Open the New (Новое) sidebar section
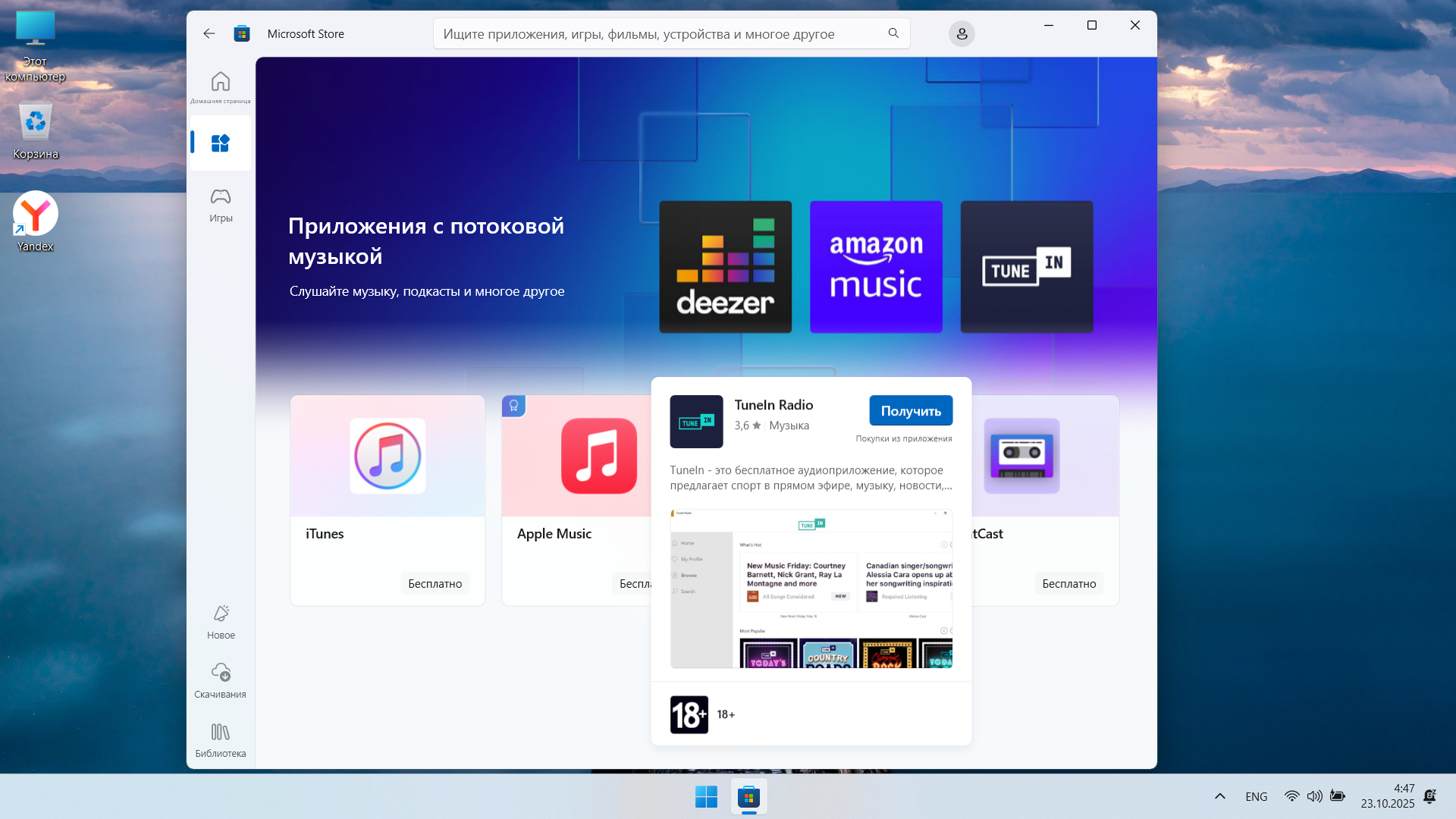 (x=220, y=622)
